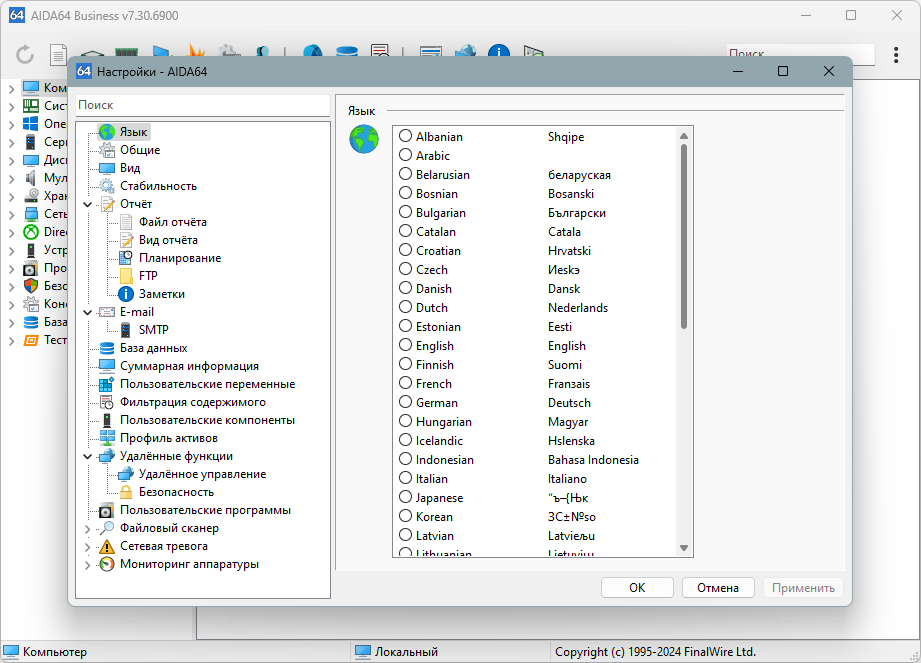Click the Стабильность gear icon
921x663 pixels.
coord(106,186)
